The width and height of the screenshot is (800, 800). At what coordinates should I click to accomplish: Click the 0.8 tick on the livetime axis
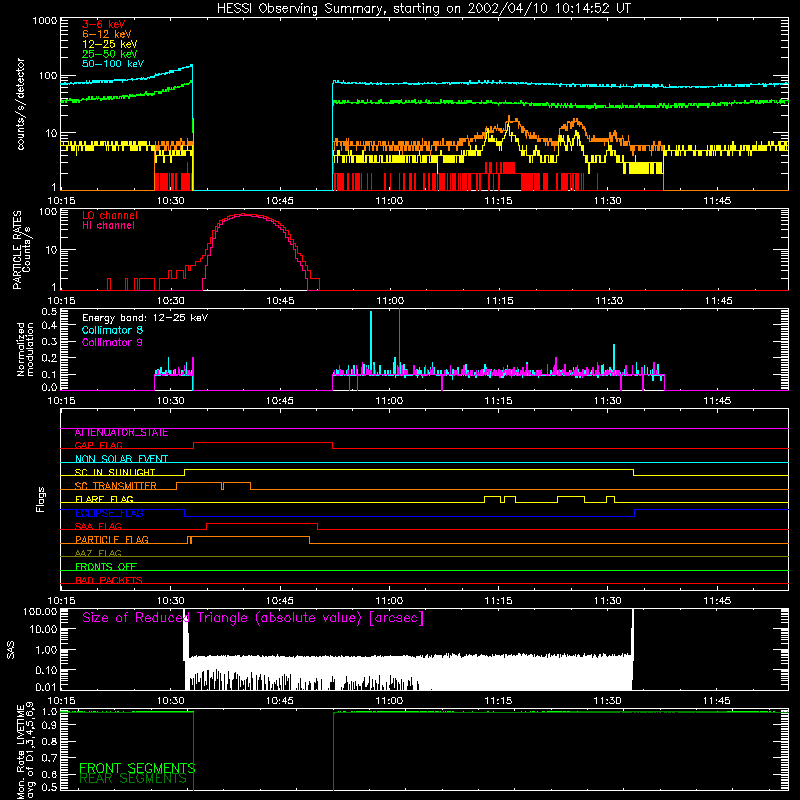[x=49, y=741]
